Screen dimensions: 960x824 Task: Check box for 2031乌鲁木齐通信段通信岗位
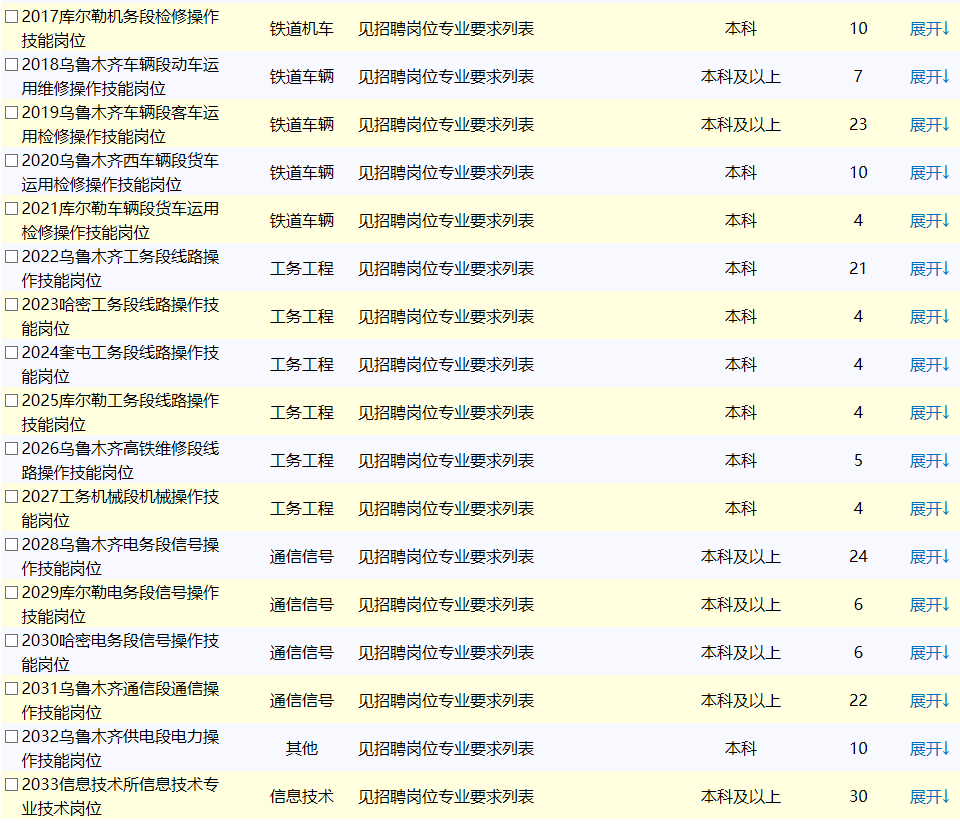[12, 688]
